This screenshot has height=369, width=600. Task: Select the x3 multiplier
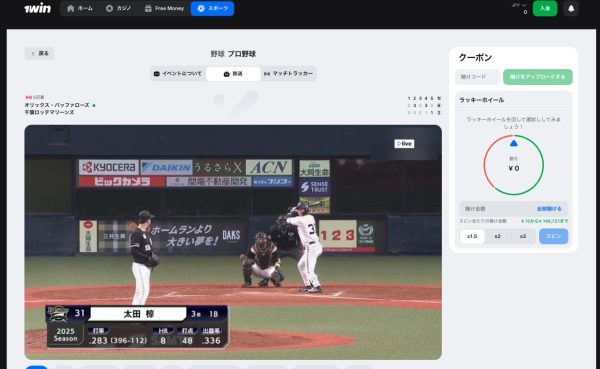click(523, 236)
